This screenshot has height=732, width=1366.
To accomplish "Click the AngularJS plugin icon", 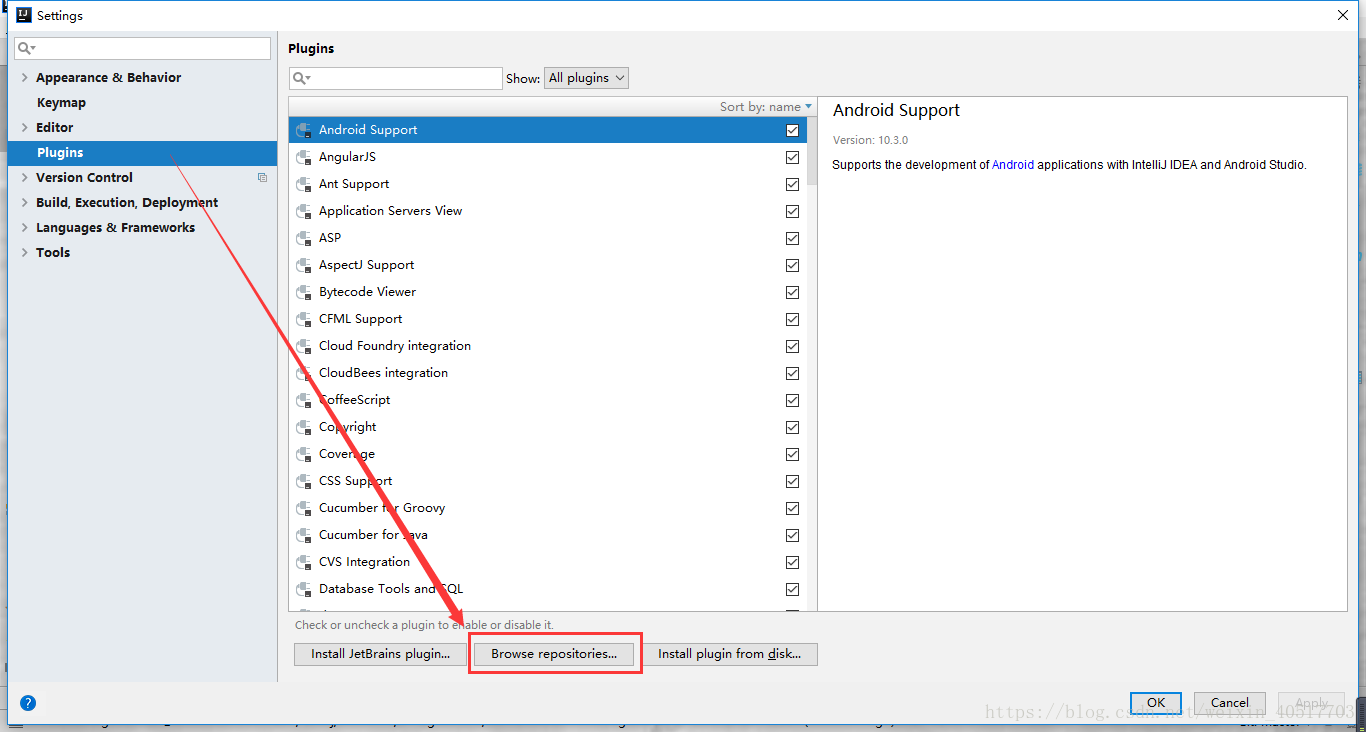I will click(x=304, y=157).
